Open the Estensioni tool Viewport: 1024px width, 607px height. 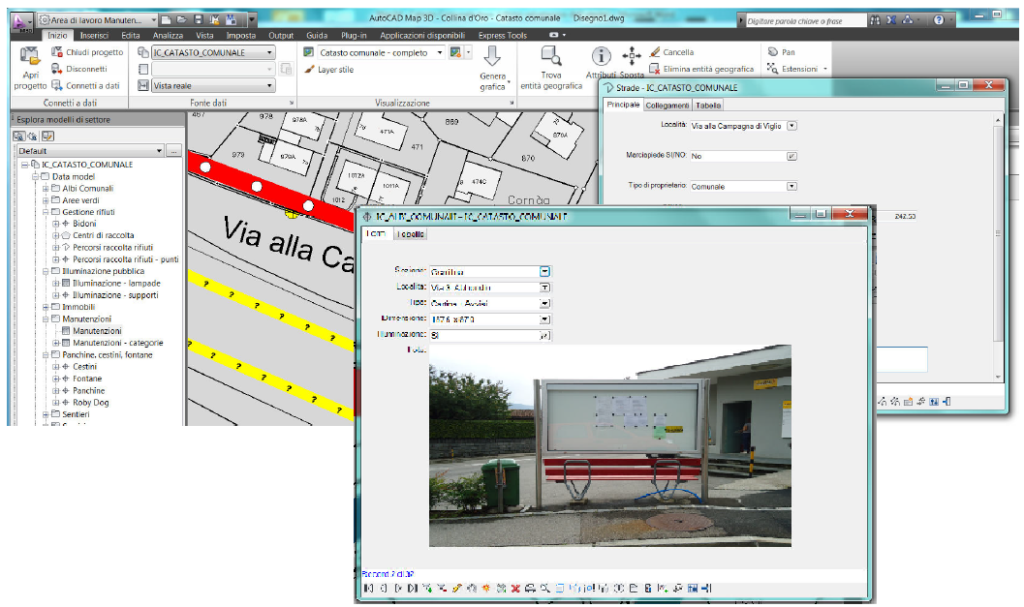point(773,68)
